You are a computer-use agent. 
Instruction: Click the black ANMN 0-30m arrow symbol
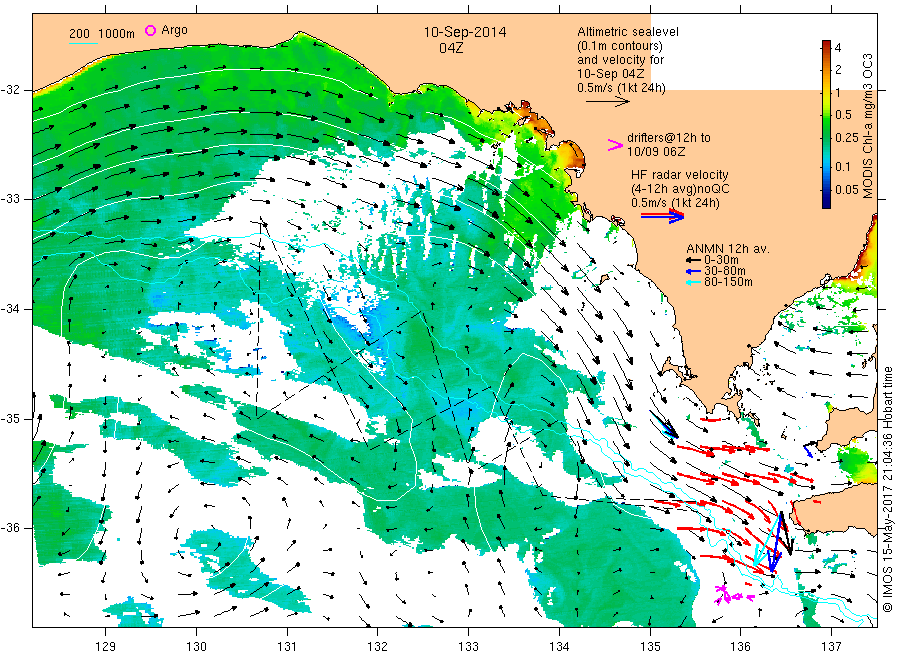coord(693,261)
